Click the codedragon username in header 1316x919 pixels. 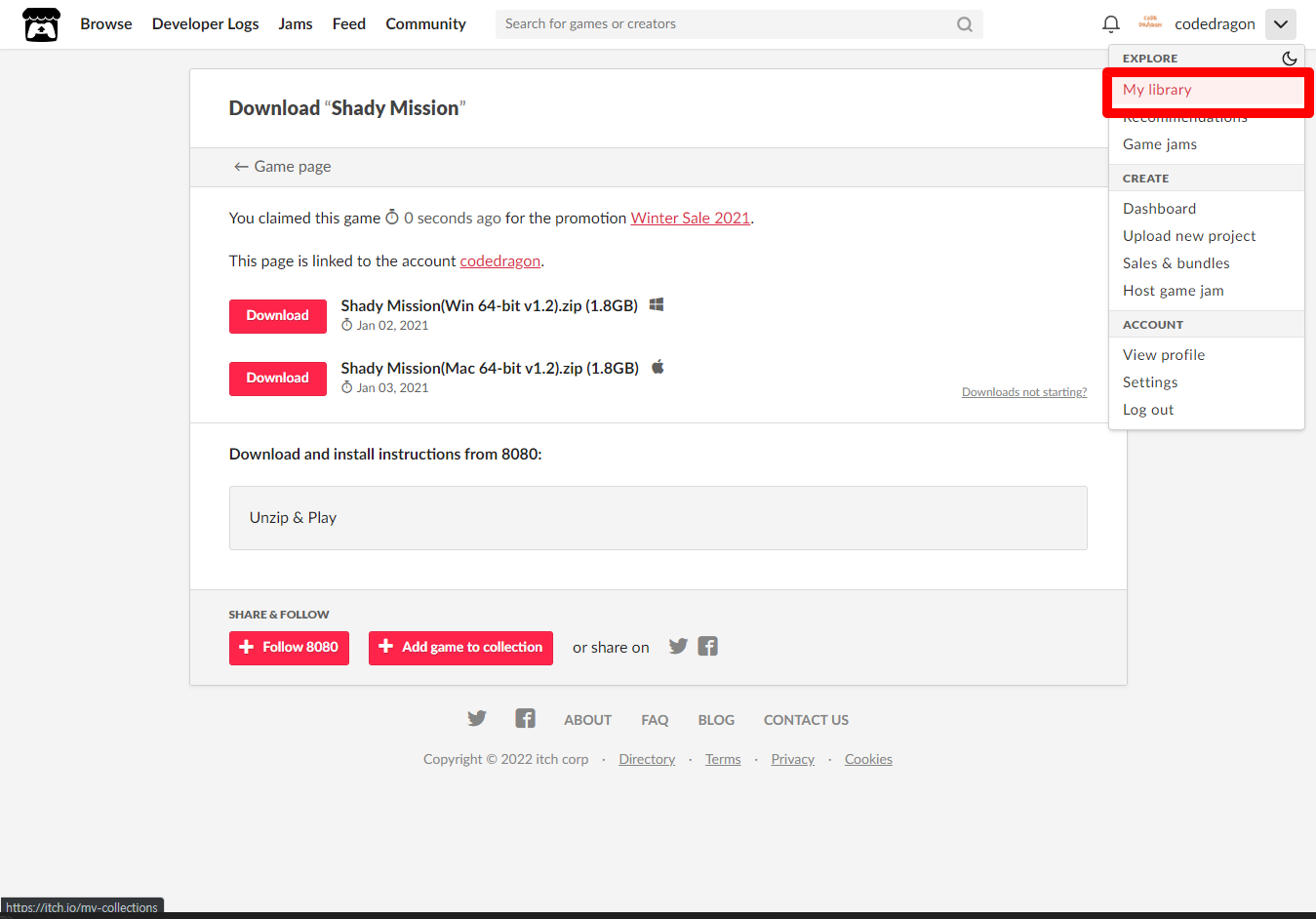coord(1215,24)
